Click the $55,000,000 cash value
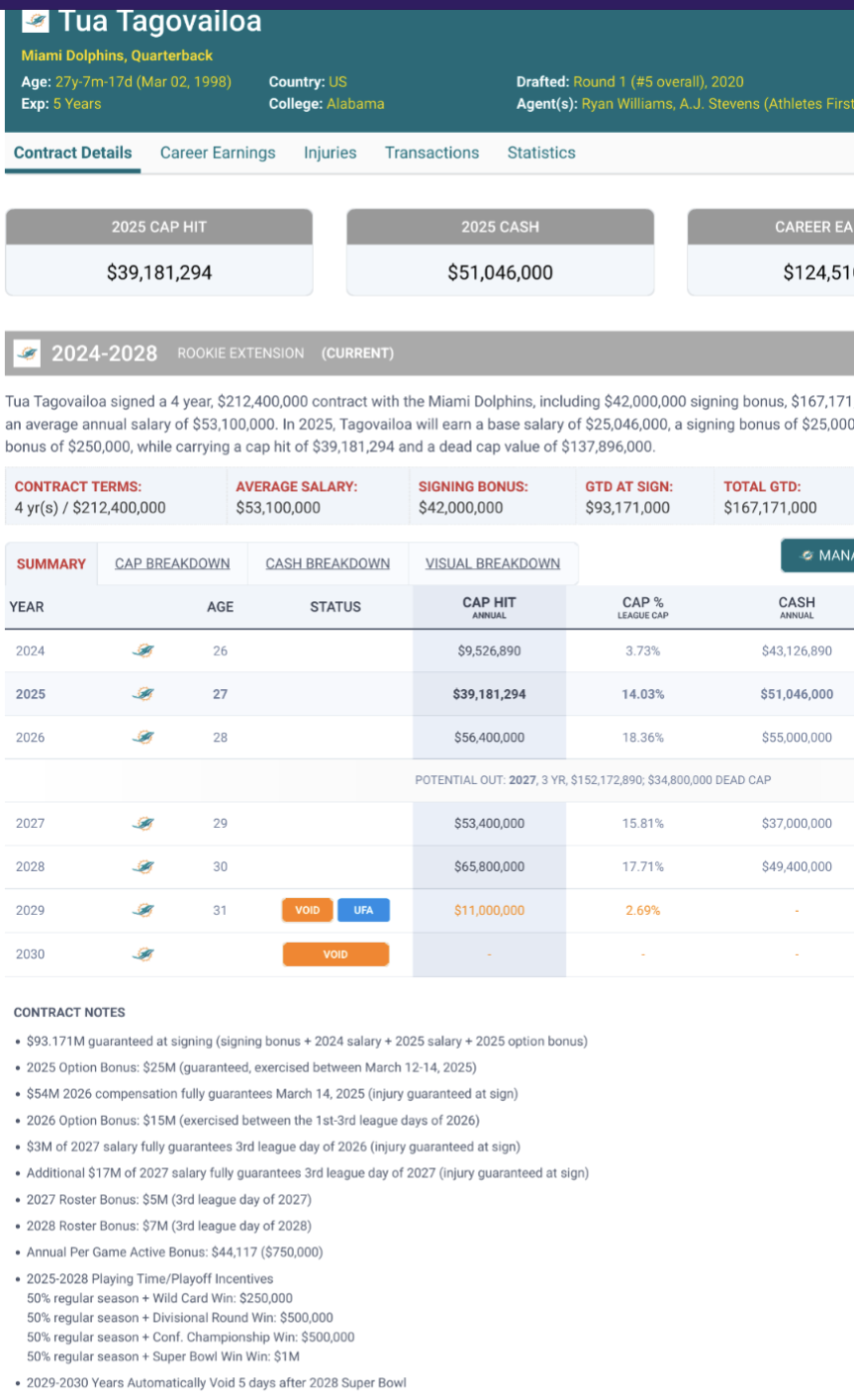Image resolution: width=854 pixels, height=1400 pixels. pos(797,738)
